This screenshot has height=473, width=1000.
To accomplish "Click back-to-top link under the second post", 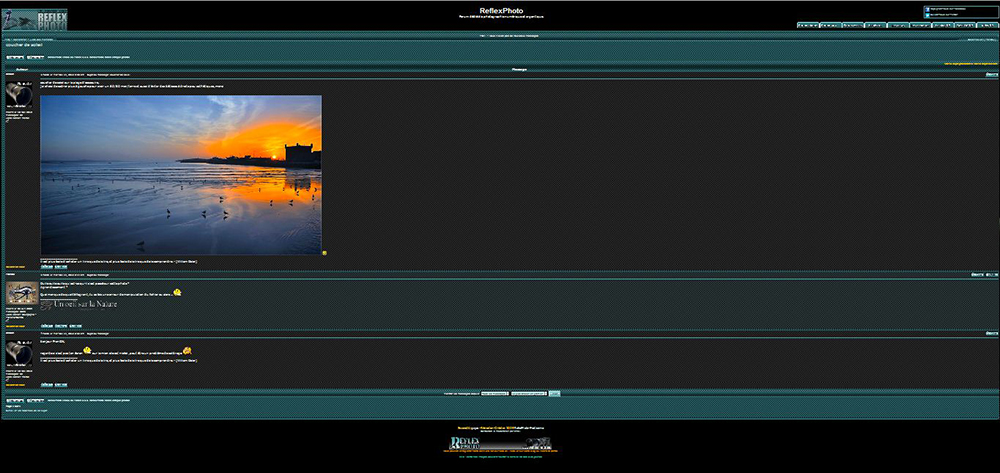I will pos(15,326).
